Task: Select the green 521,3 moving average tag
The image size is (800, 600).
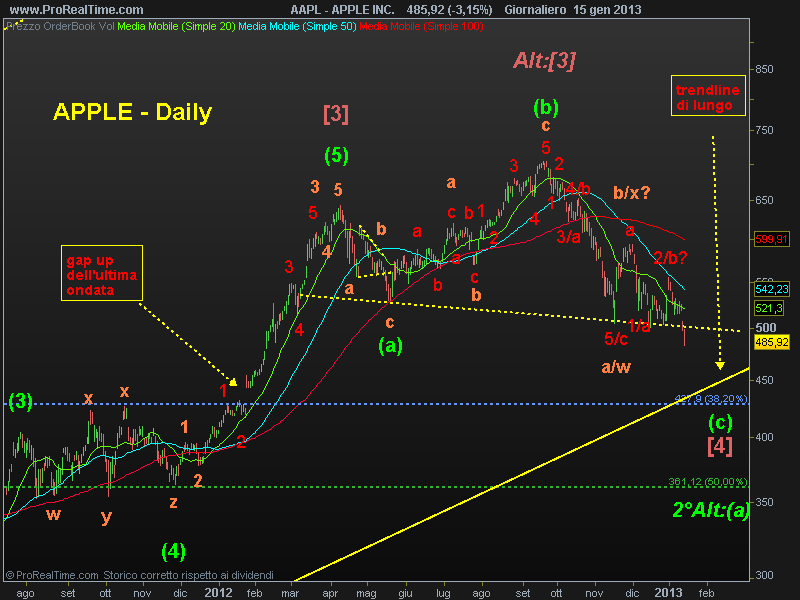Action: pyautogui.click(x=769, y=308)
